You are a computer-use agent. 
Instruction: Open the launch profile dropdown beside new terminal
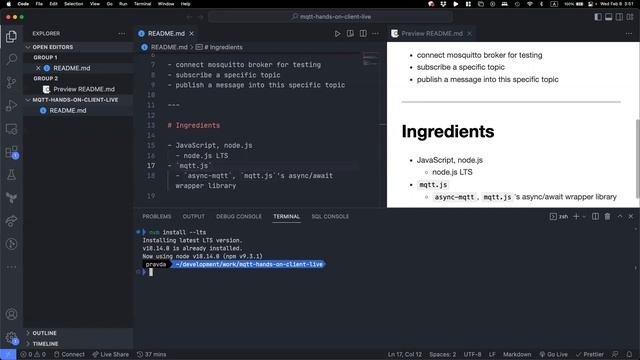click(584, 216)
